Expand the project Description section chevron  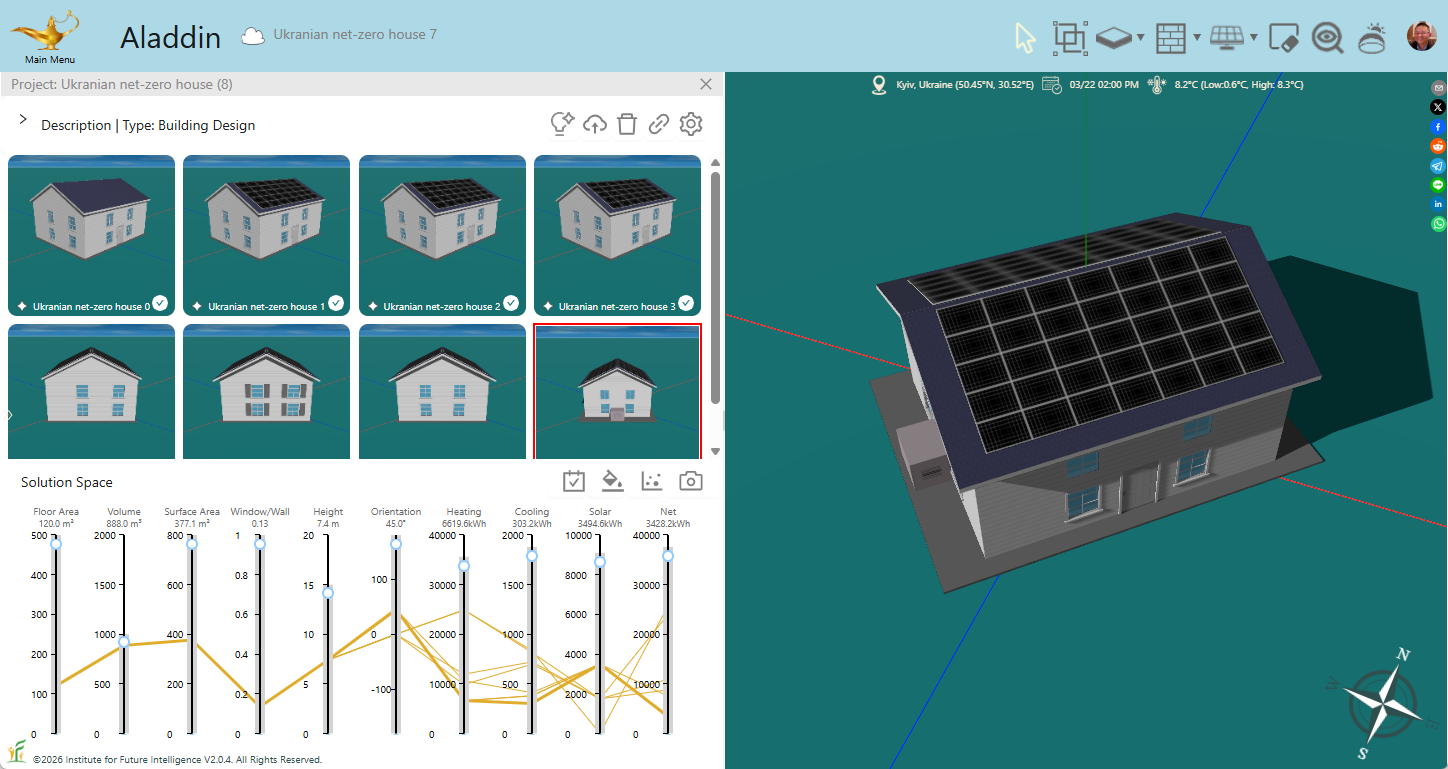pos(23,120)
